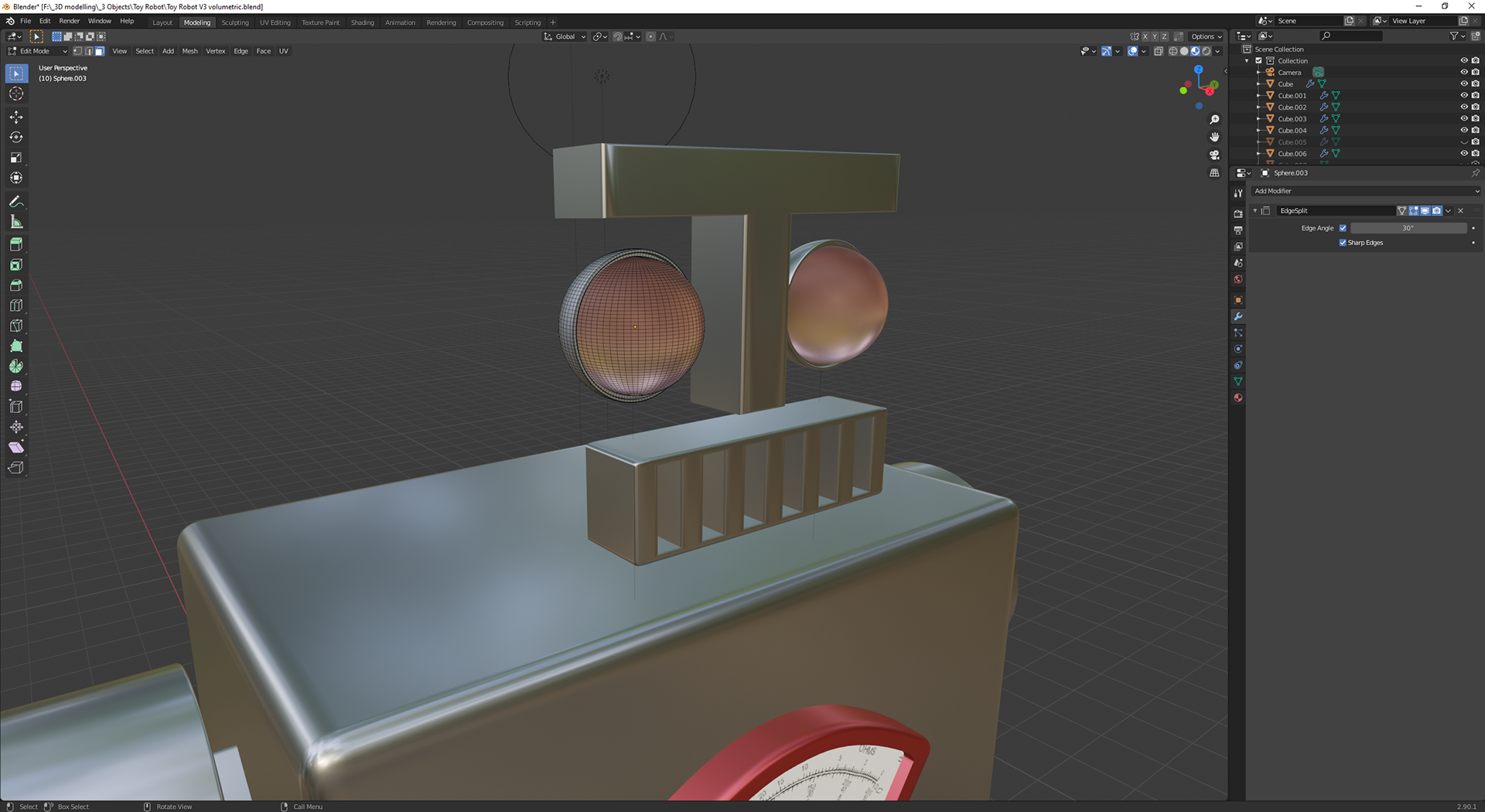This screenshot has height=812, width=1485.
Task: Switch perspective/orthographic with grid icon
Action: coord(1214,172)
